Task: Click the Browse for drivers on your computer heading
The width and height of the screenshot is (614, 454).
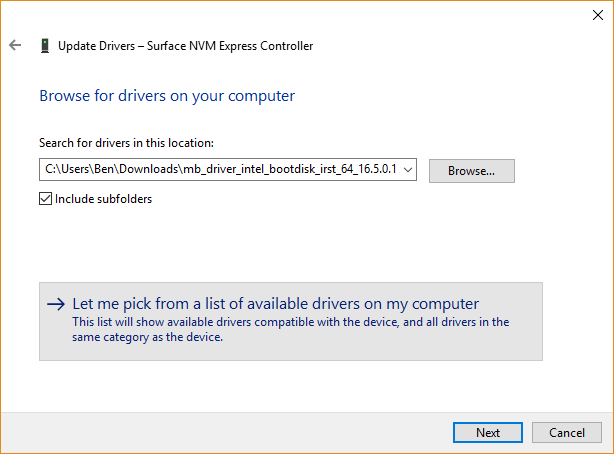Action: click(167, 96)
